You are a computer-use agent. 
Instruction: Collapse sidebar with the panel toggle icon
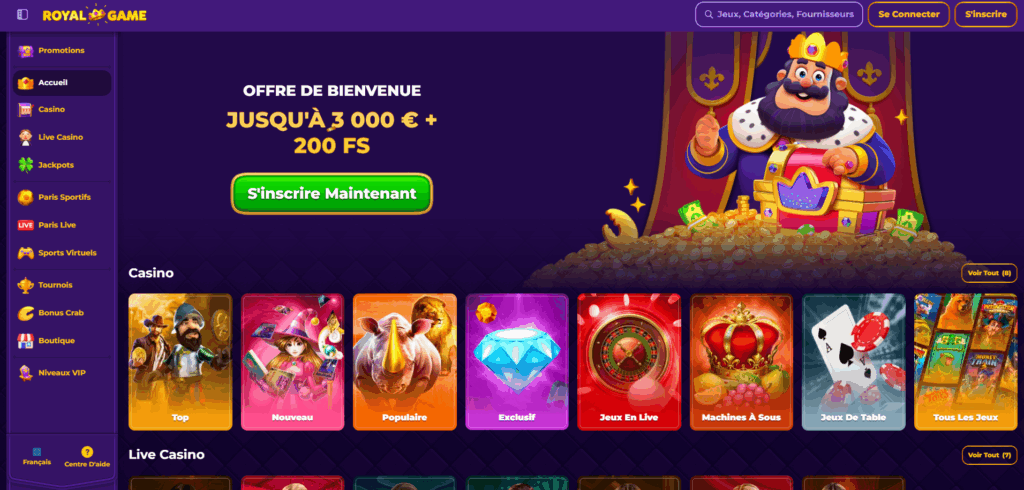tap(22, 14)
